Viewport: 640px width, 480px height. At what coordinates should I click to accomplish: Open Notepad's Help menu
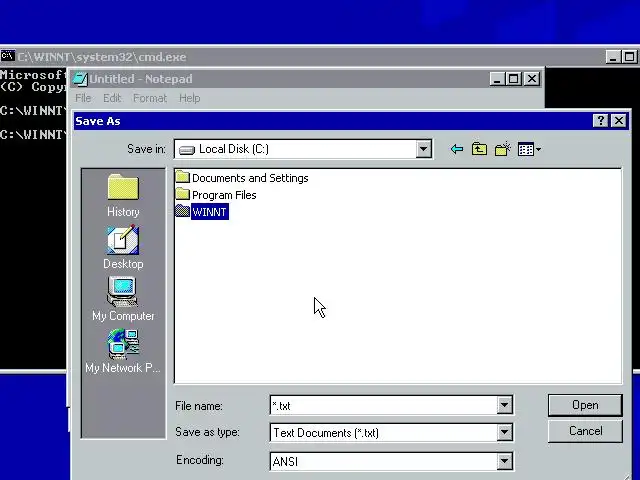189,98
